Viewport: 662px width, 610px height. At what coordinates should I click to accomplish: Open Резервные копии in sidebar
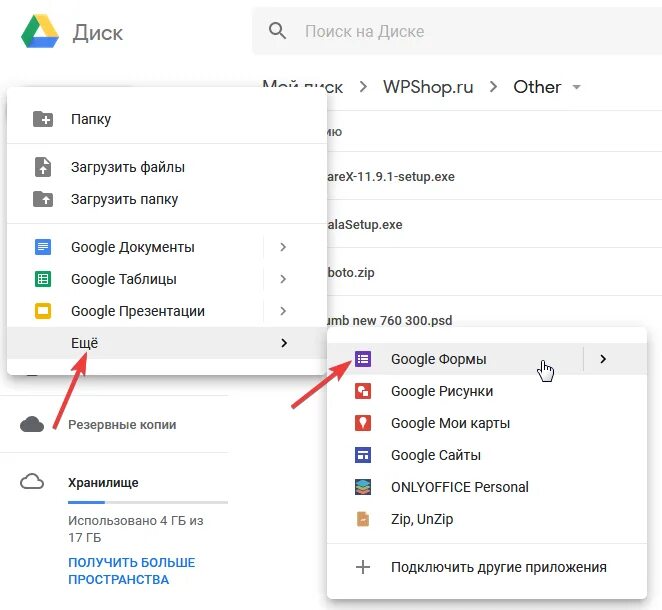coord(122,425)
